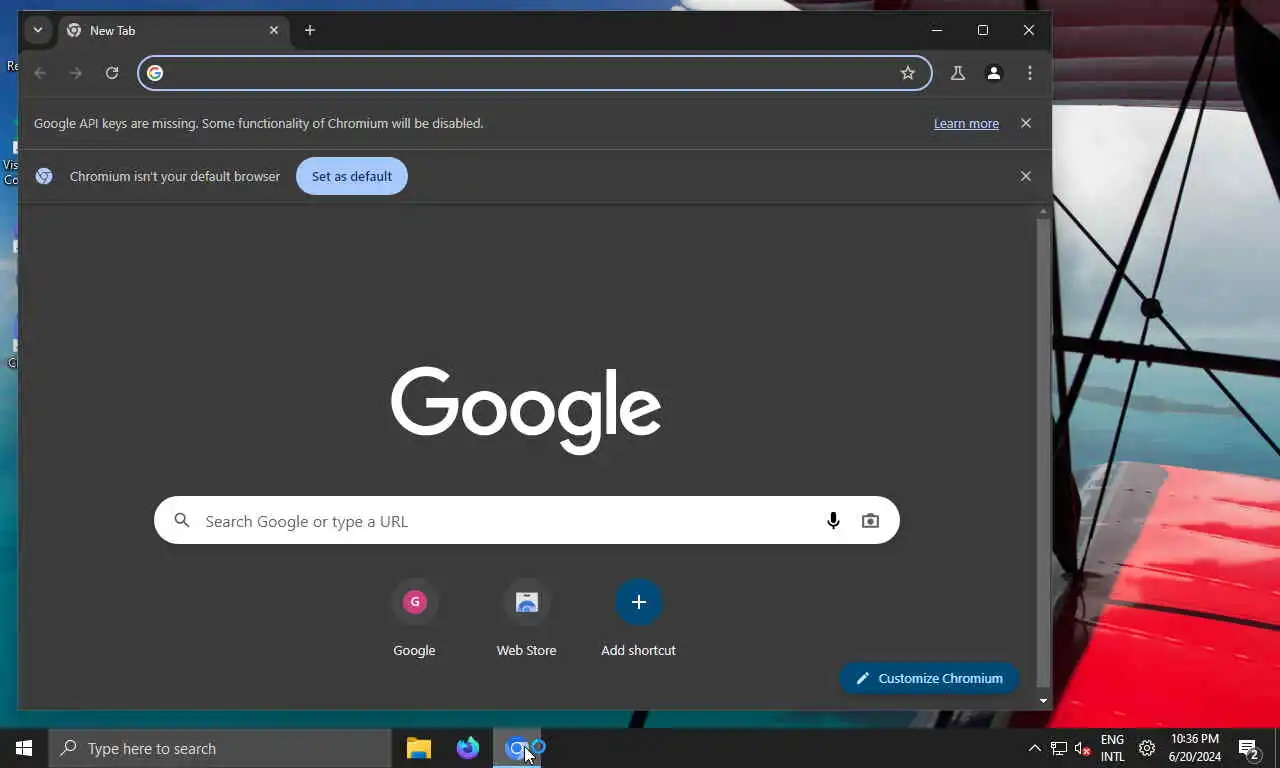The width and height of the screenshot is (1280, 768).
Task: Select the New Tab tab
Action: pyautogui.click(x=173, y=30)
